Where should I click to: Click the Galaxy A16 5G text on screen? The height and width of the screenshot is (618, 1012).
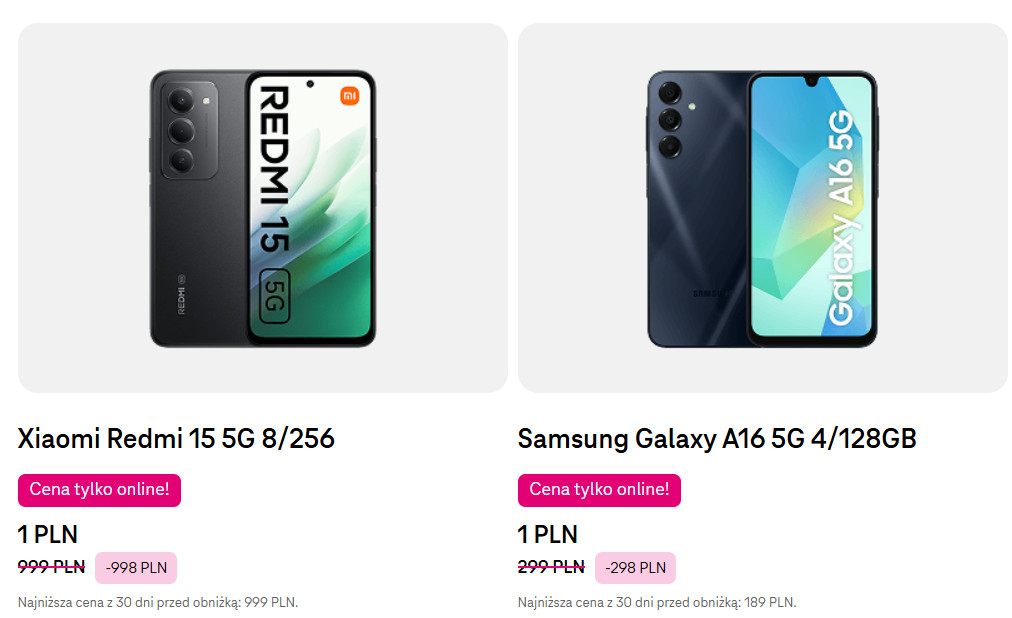pyautogui.click(x=840, y=218)
